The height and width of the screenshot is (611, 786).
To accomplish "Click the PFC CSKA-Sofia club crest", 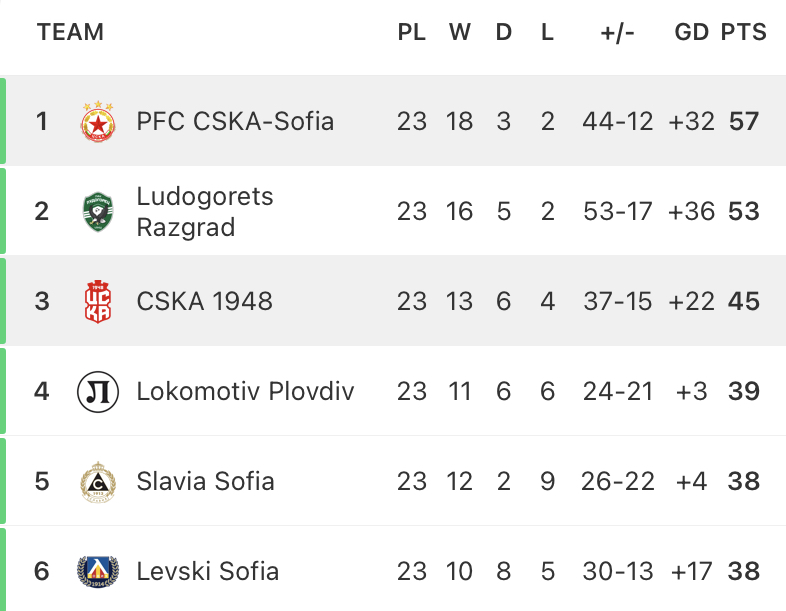I will point(98,121).
